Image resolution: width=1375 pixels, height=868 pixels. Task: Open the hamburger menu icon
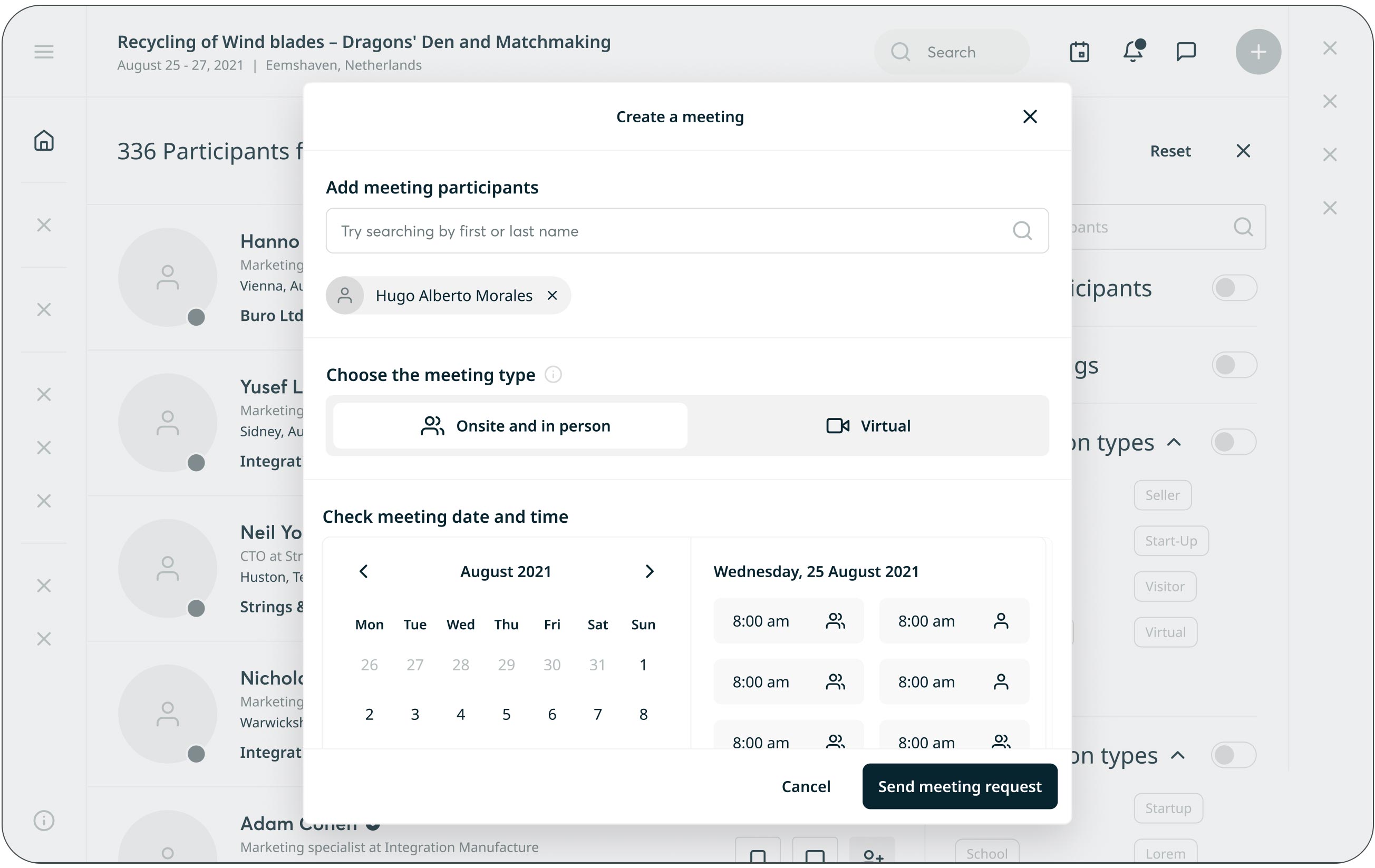tap(43, 52)
